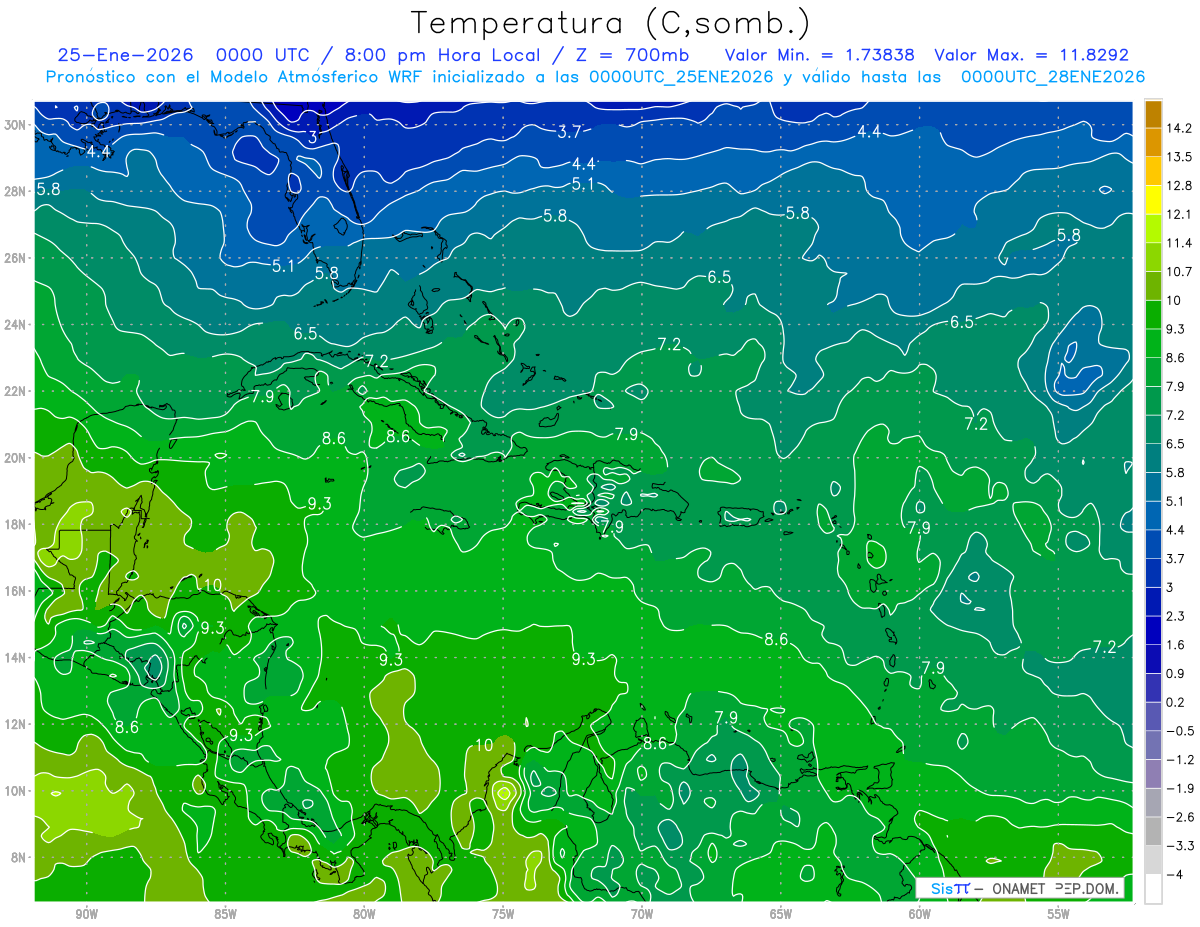The height and width of the screenshot is (927, 1200).
Task: Click the top orange-brown colorbar segment above 14.2
Action: pos(1153,114)
